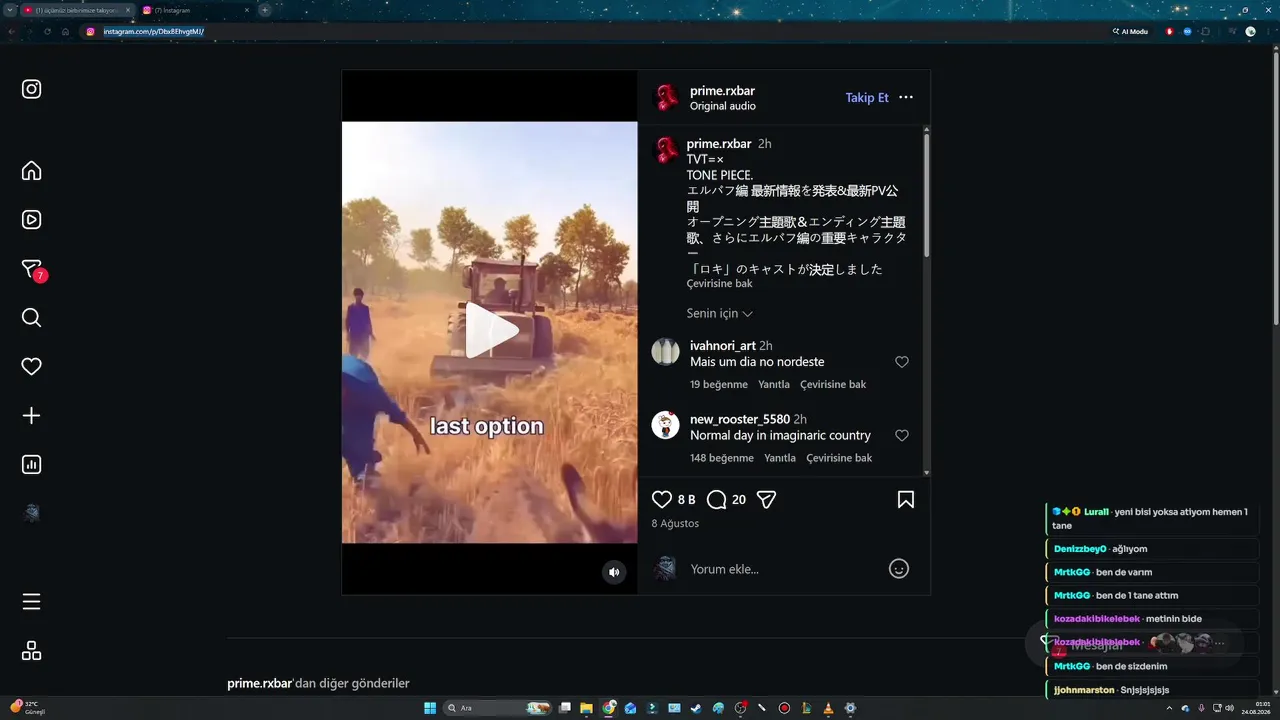Open Notifications heart in sidebar
The image size is (1280, 720).
[31, 367]
